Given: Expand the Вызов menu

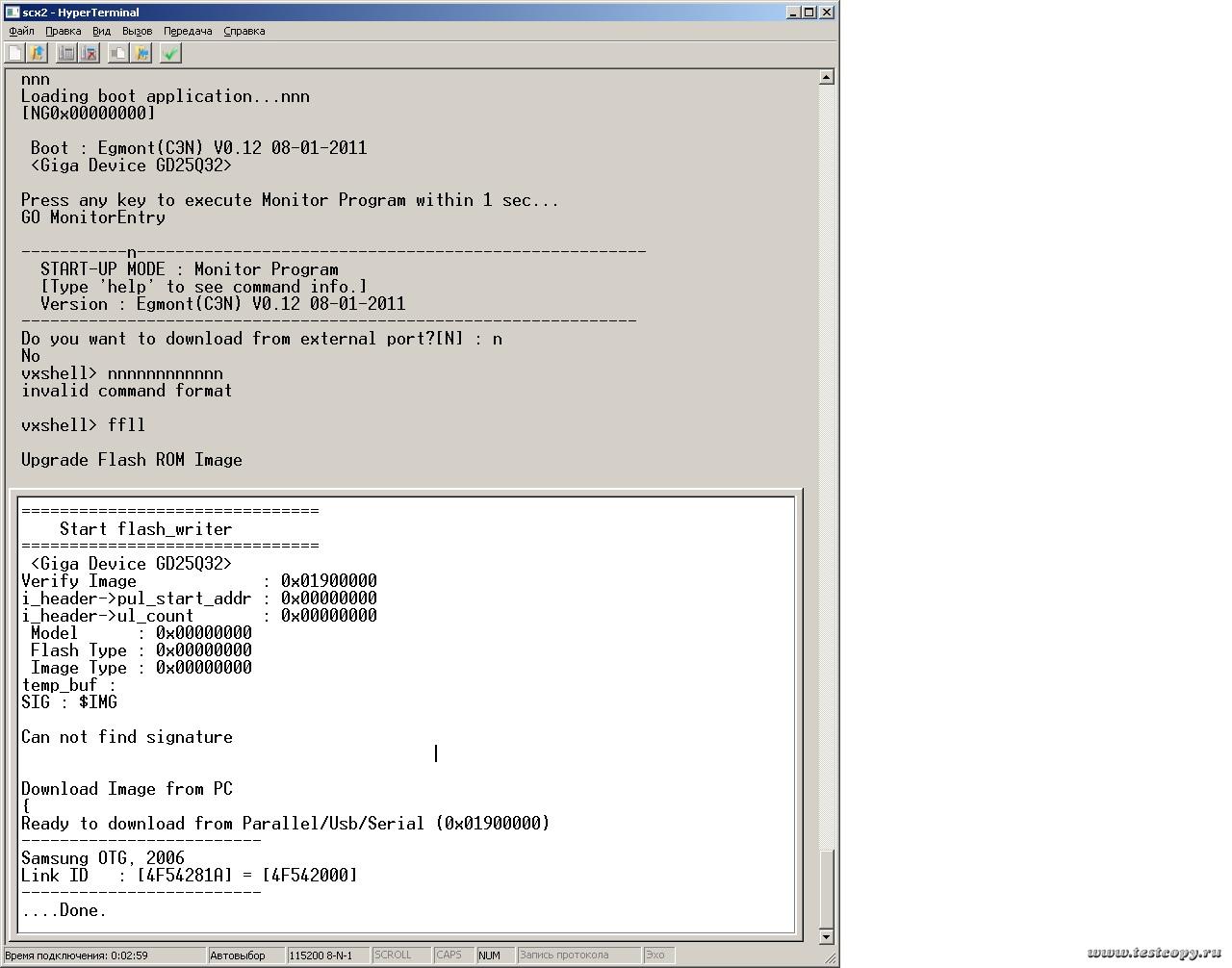Looking at the screenshot, I should point(137,31).
